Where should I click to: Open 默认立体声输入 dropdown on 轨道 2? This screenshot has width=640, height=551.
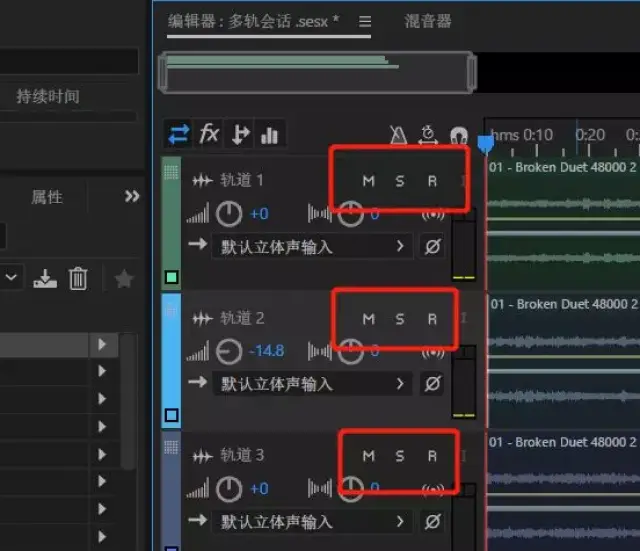pyautogui.click(x=313, y=384)
